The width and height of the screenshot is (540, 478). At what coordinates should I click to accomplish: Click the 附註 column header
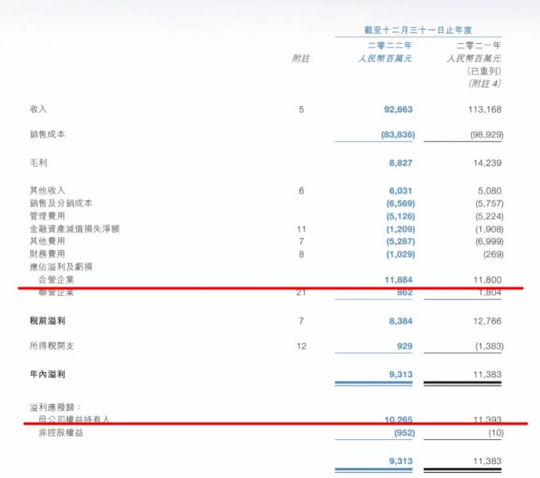click(301, 59)
